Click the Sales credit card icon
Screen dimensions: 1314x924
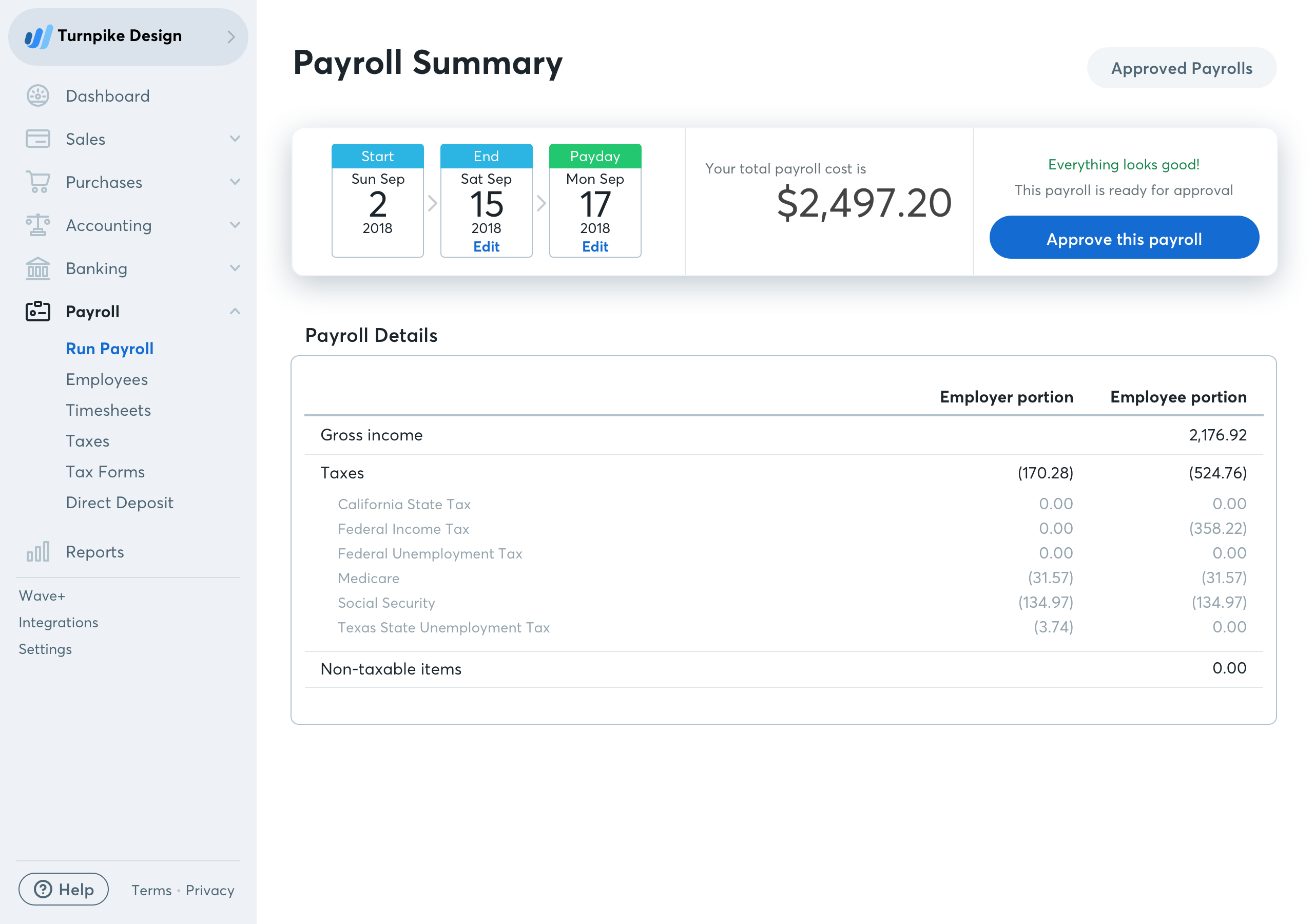tap(38, 139)
